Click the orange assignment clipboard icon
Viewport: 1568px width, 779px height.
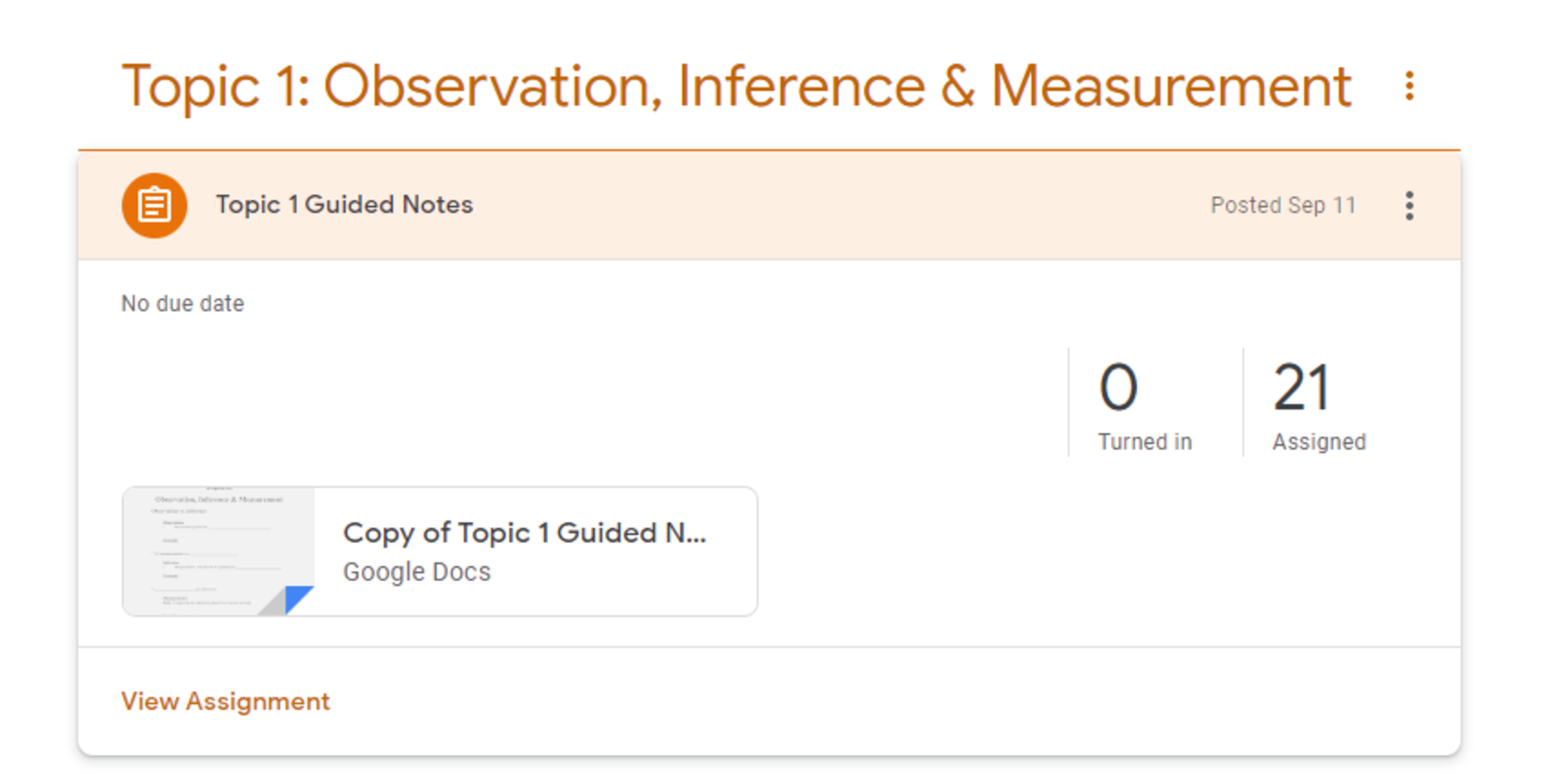click(x=154, y=205)
